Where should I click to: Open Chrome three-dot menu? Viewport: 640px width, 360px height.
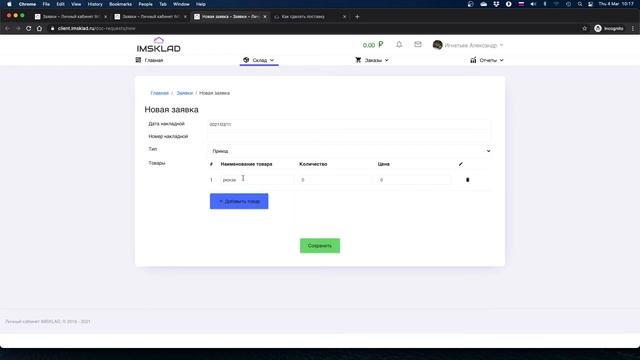click(x=633, y=28)
